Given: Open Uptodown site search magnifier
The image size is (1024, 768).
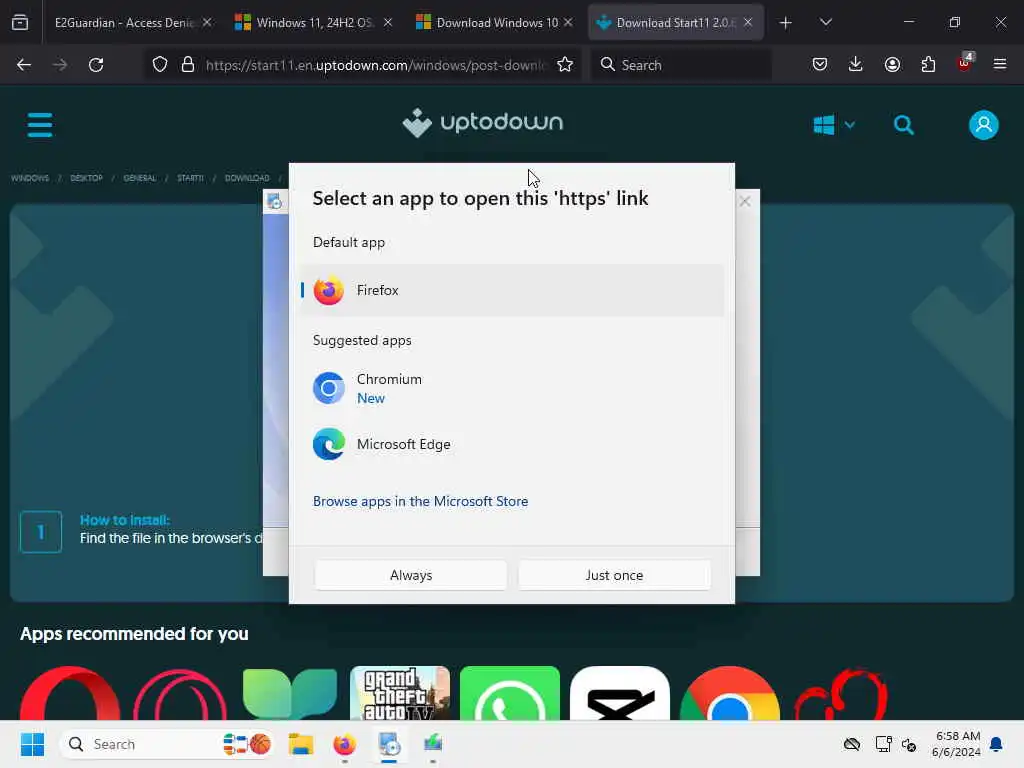Looking at the screenshot, I should point(904,125).
